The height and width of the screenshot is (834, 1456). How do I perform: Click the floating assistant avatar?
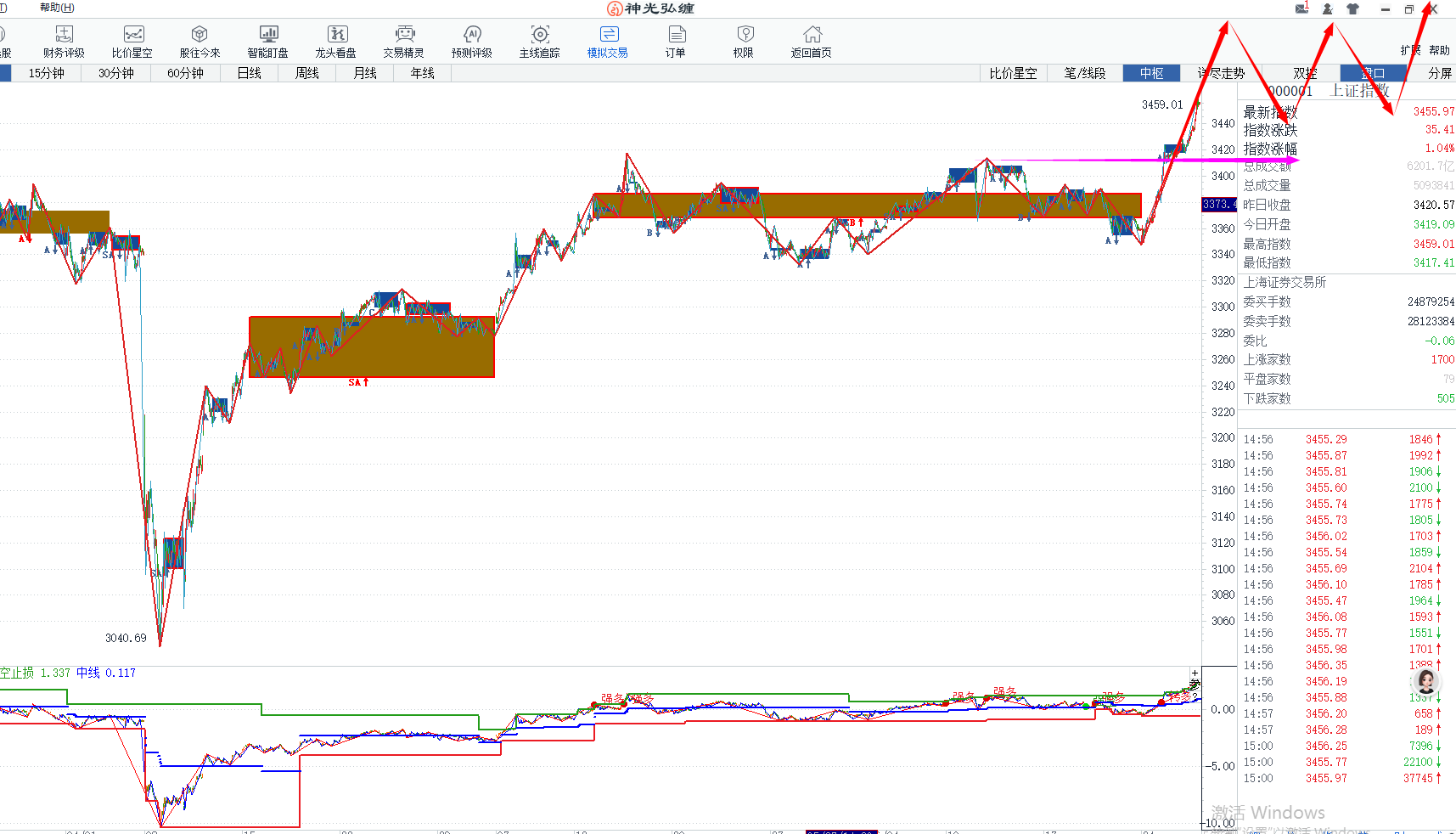(x=1426, y=681)
